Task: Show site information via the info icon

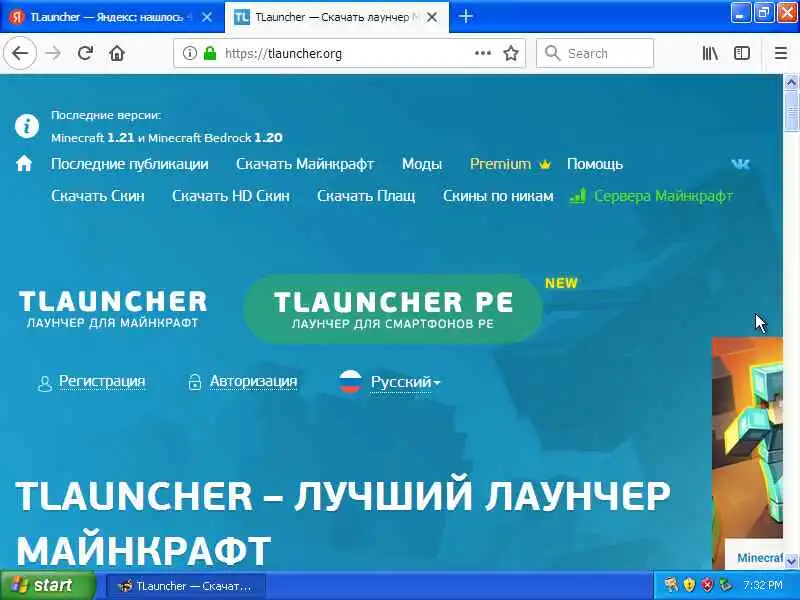Action: [x=189, y=53]
